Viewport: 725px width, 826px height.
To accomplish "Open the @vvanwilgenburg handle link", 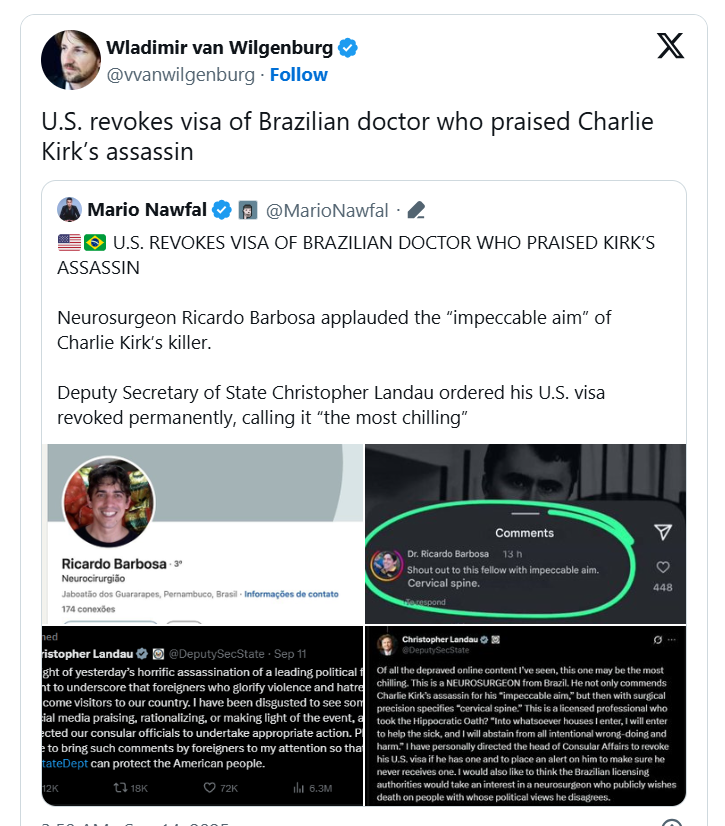I will (181, 75).
